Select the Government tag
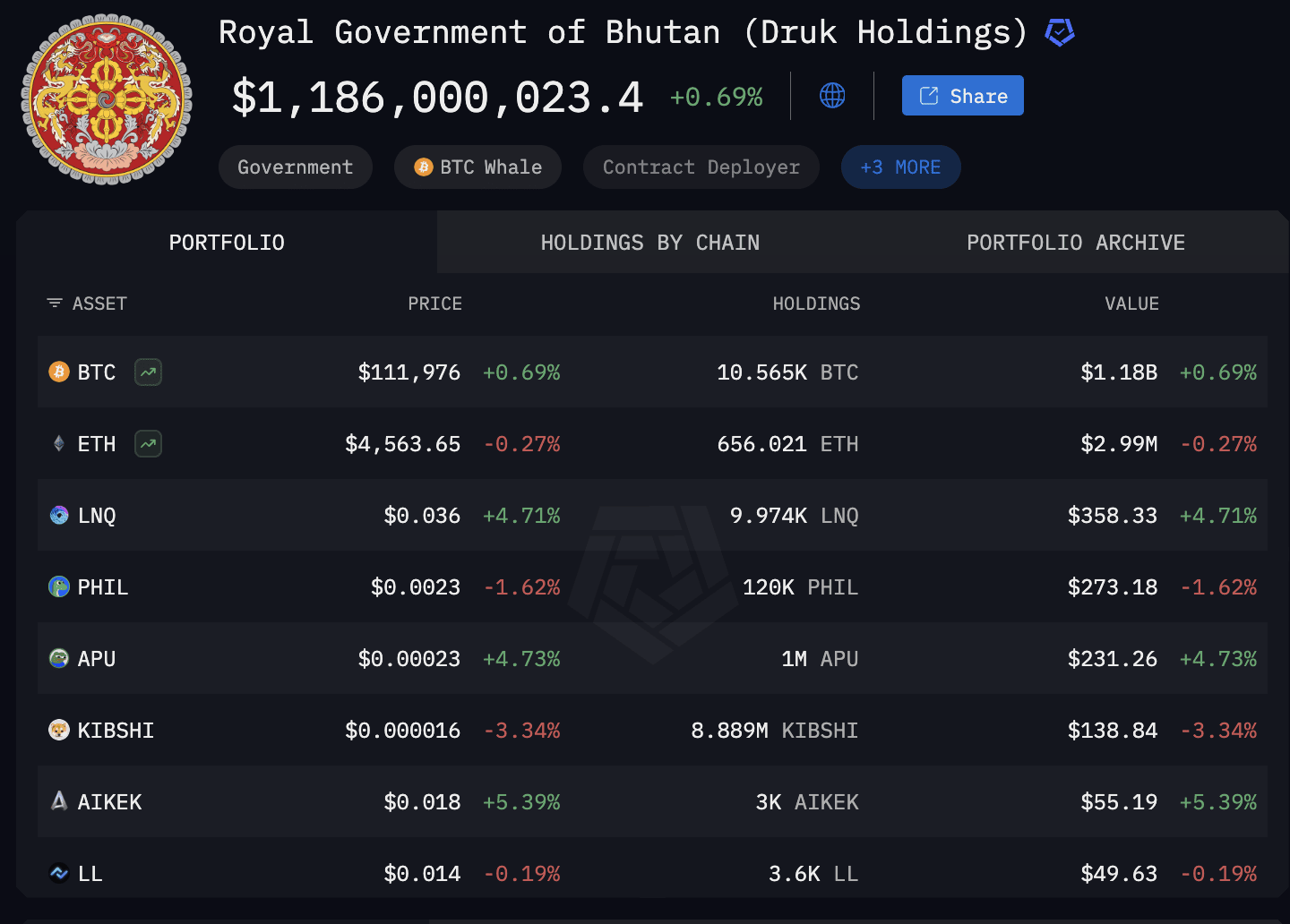Screen dimensions: 1290x924 (x=296, y=167)
